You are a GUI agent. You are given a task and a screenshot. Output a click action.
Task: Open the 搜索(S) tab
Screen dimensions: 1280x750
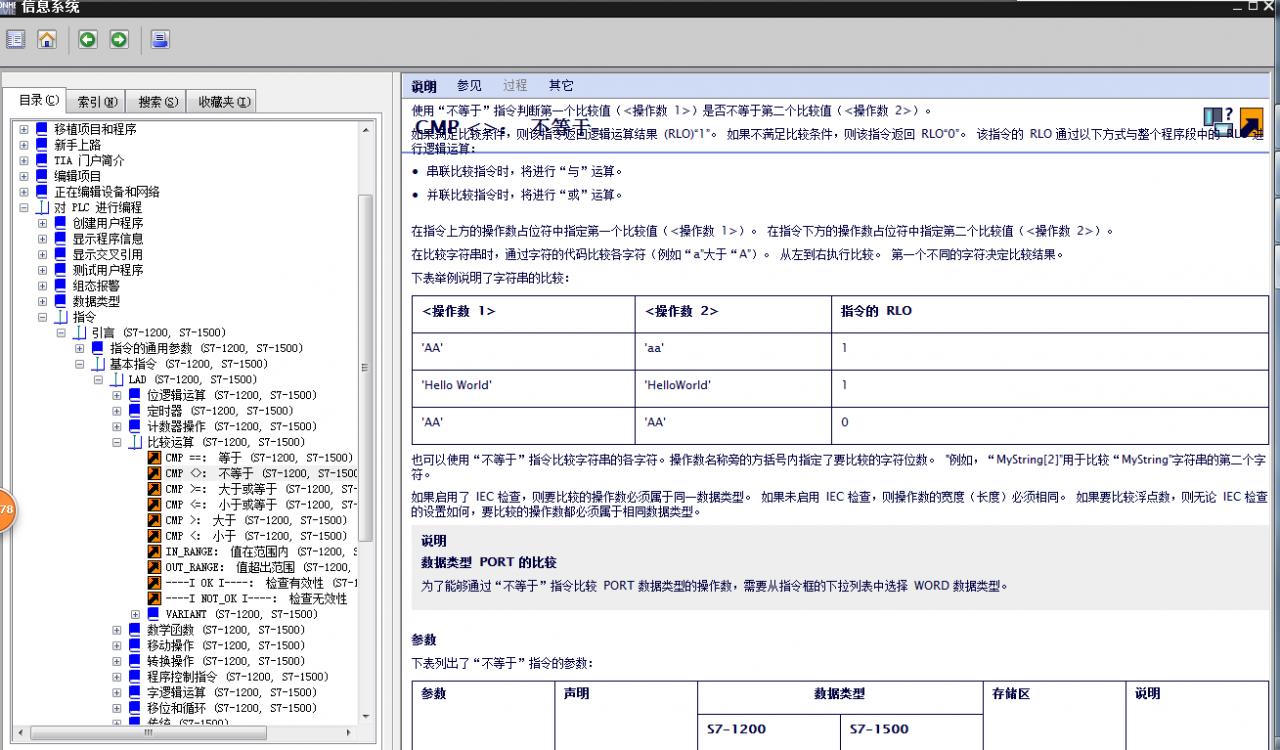coord(158,101)
